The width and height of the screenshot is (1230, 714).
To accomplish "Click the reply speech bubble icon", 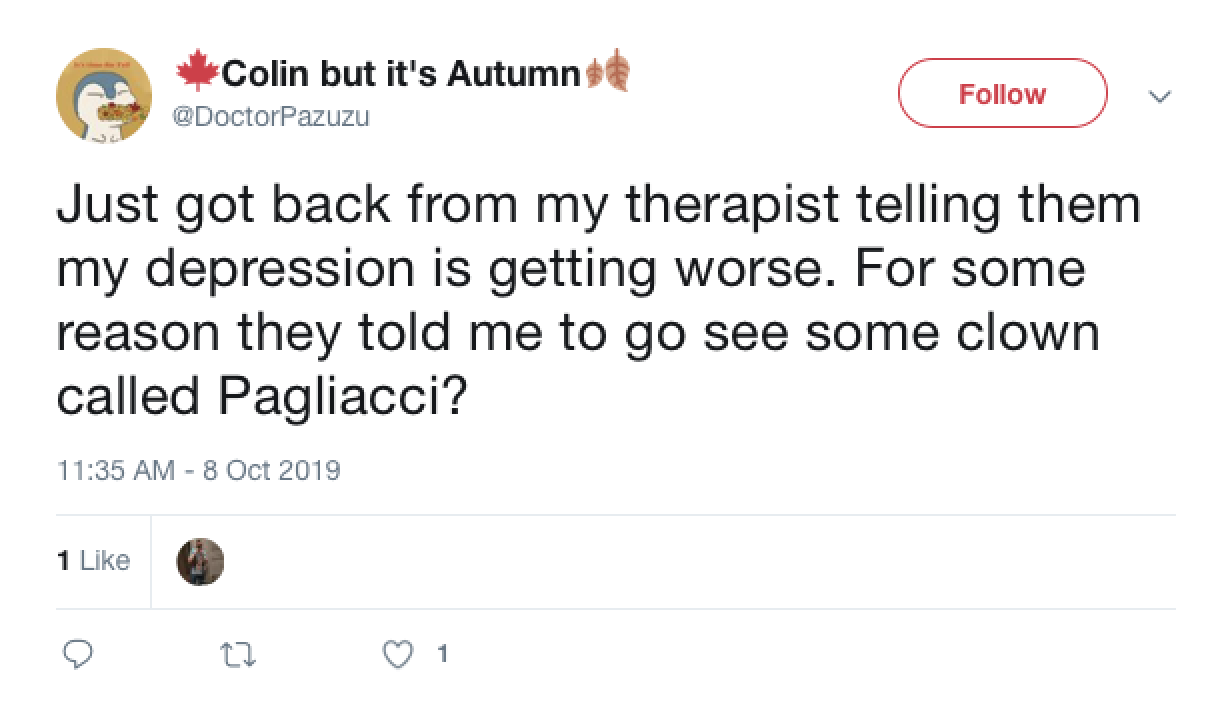I will 79,654.
